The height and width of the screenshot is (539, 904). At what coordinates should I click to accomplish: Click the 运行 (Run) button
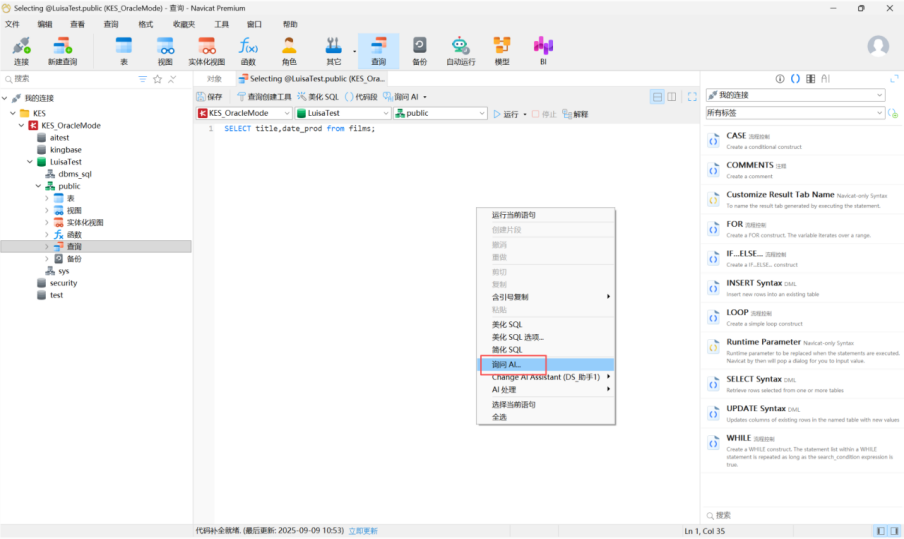click(x=506, y=114)
